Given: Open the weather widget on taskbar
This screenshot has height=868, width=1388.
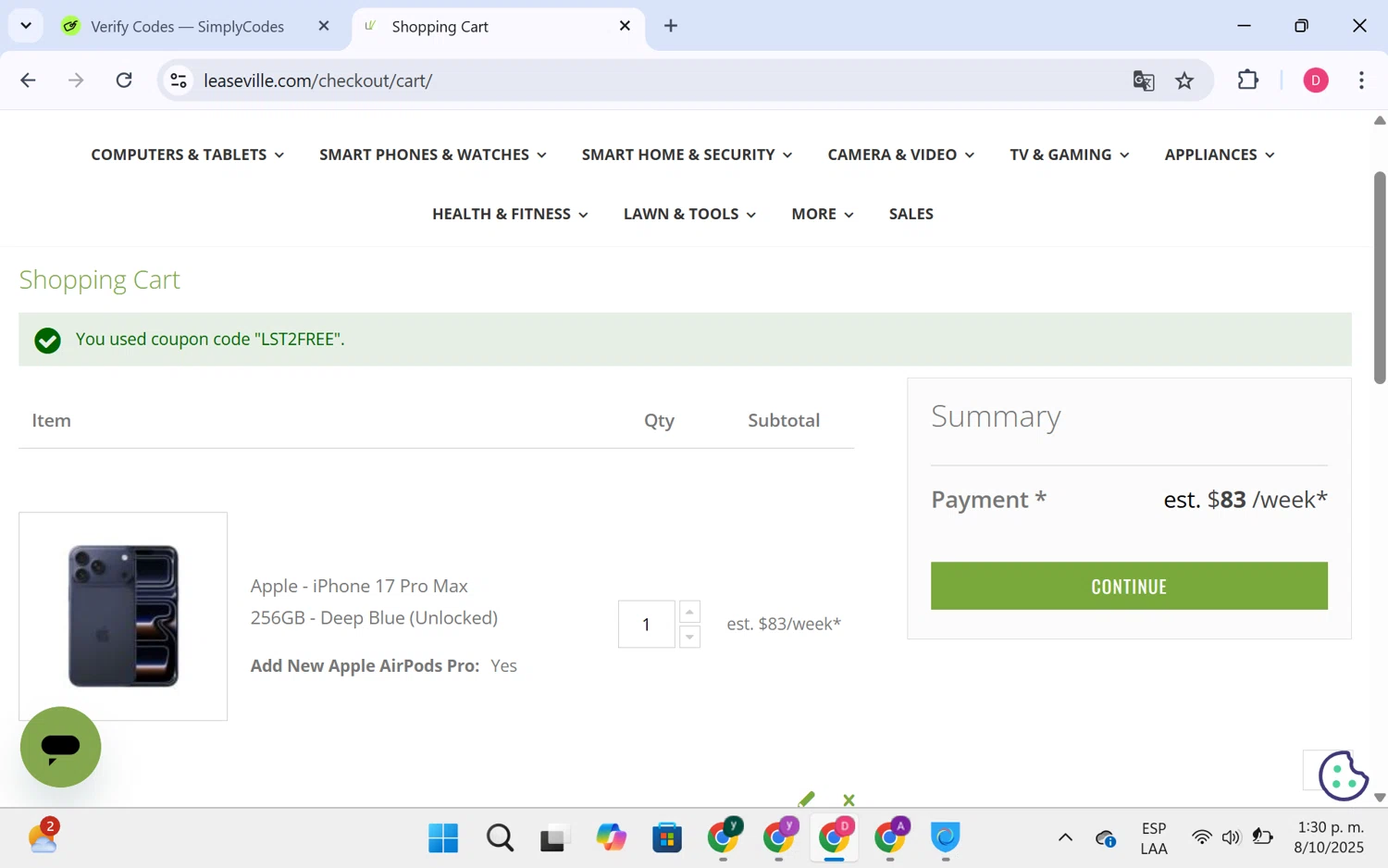Looking at the screenshot, I should pos(43,837).
